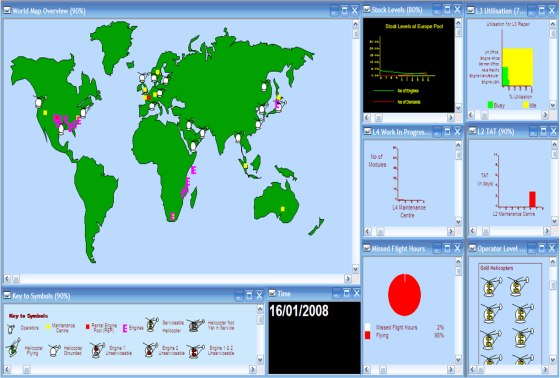This screenshot has height=378, width=560.
Task: Click scroll down arrow in Key to Symbols
Action: tap(260, 360)
